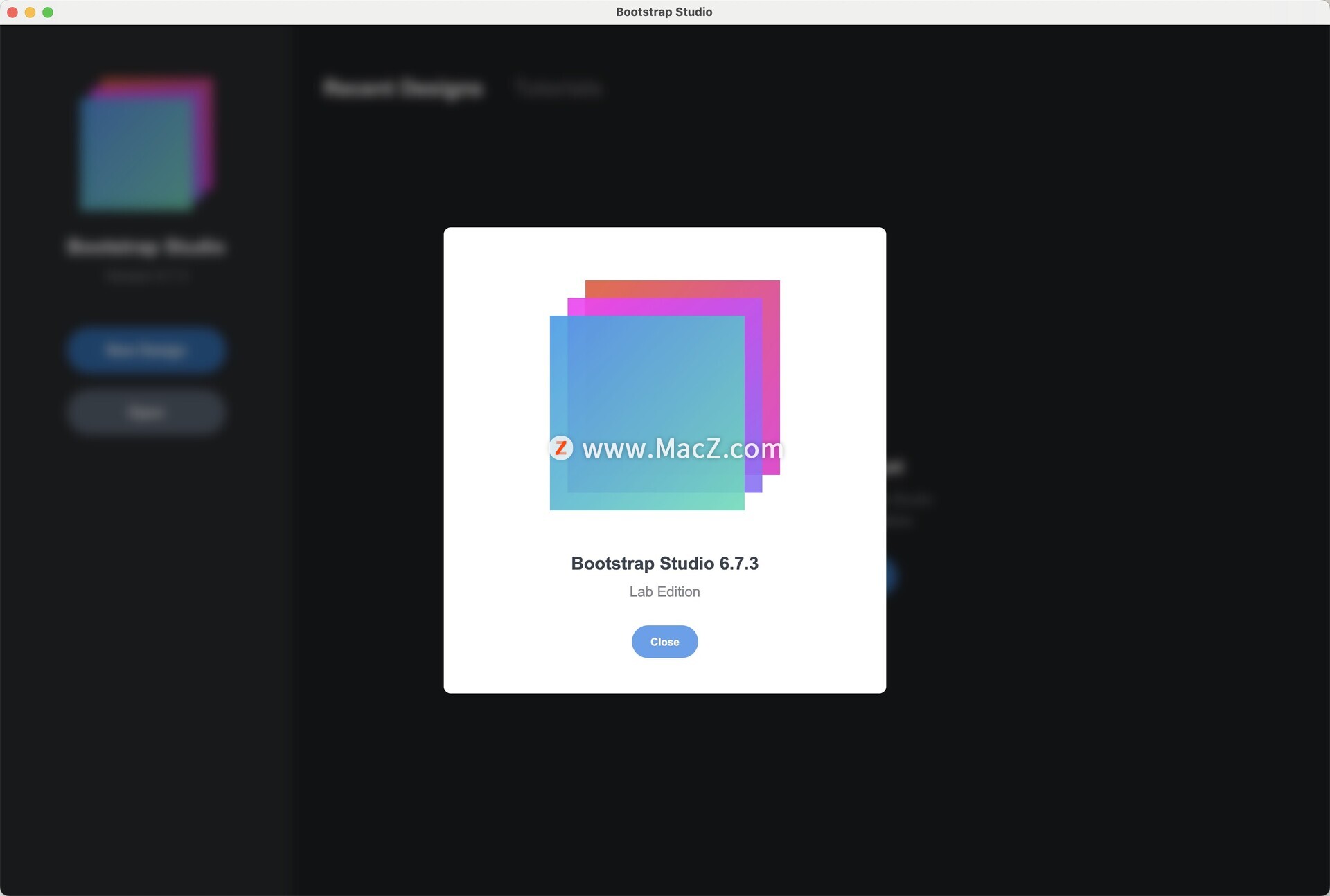
Task: Close the window with red button
Action: click(x=12, y=12)
